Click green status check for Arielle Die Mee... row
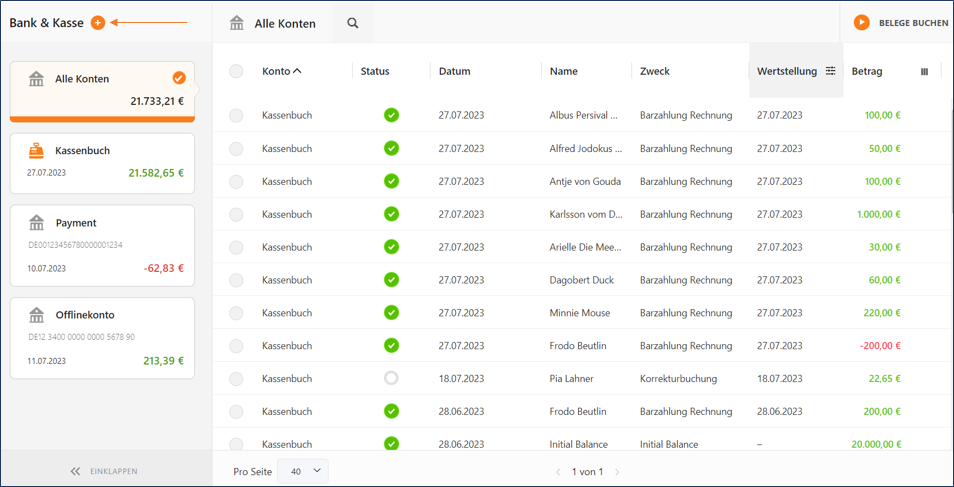This screenshot has width=954, height=487. (x=391, y=247)
